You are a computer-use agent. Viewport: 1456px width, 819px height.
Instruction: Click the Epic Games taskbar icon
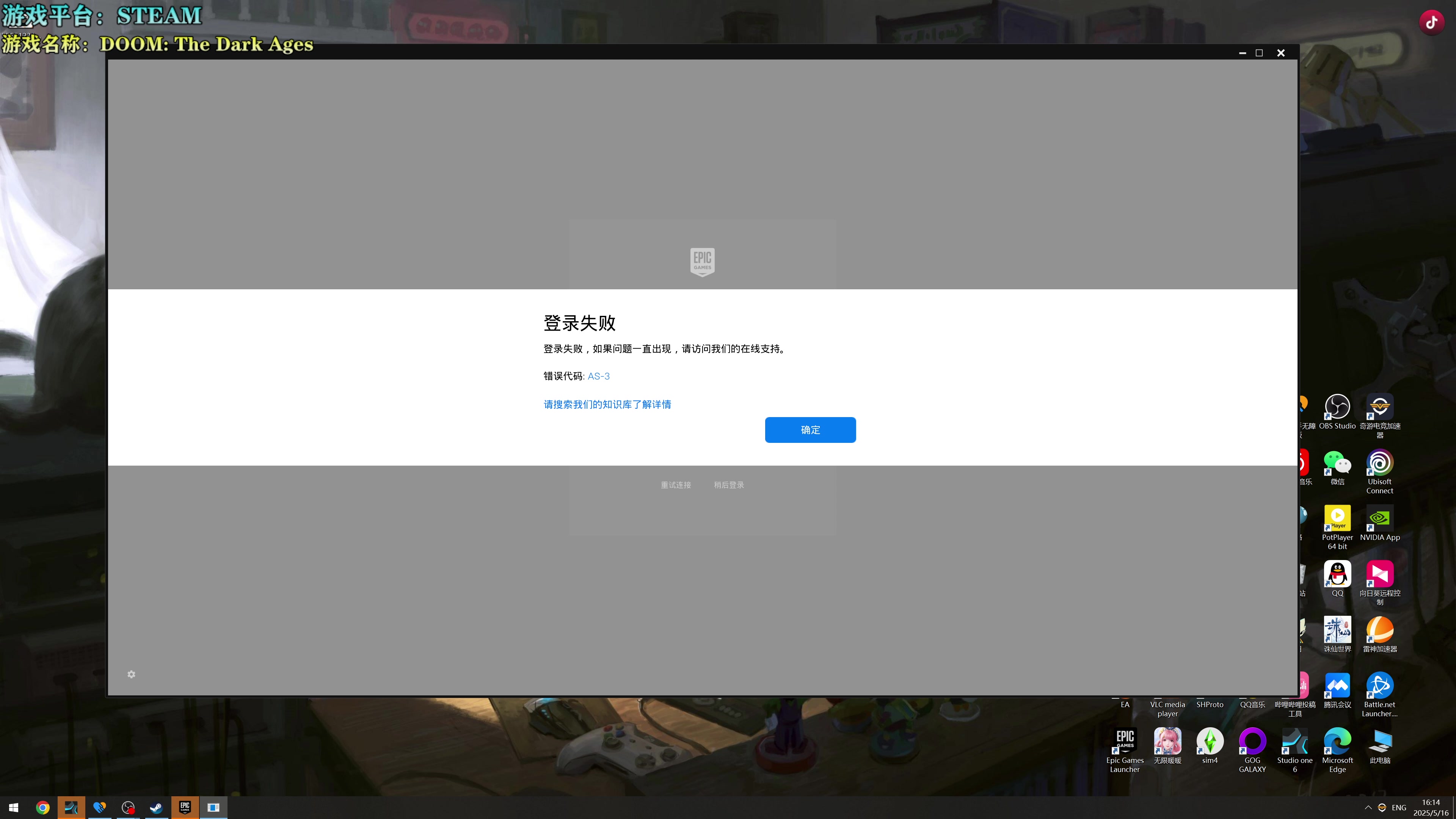185,808
